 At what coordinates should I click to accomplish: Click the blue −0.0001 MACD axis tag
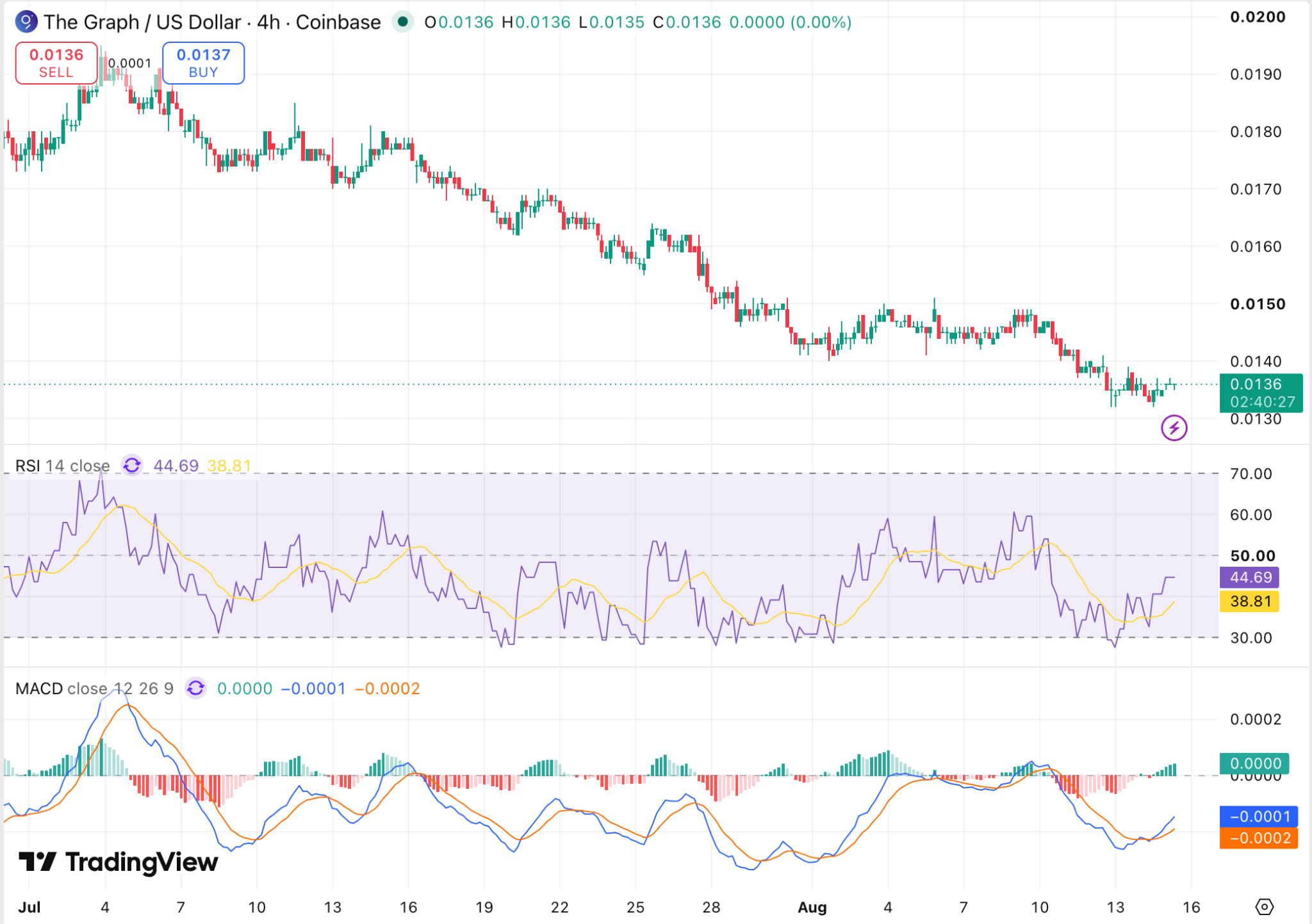(1259, 816)
